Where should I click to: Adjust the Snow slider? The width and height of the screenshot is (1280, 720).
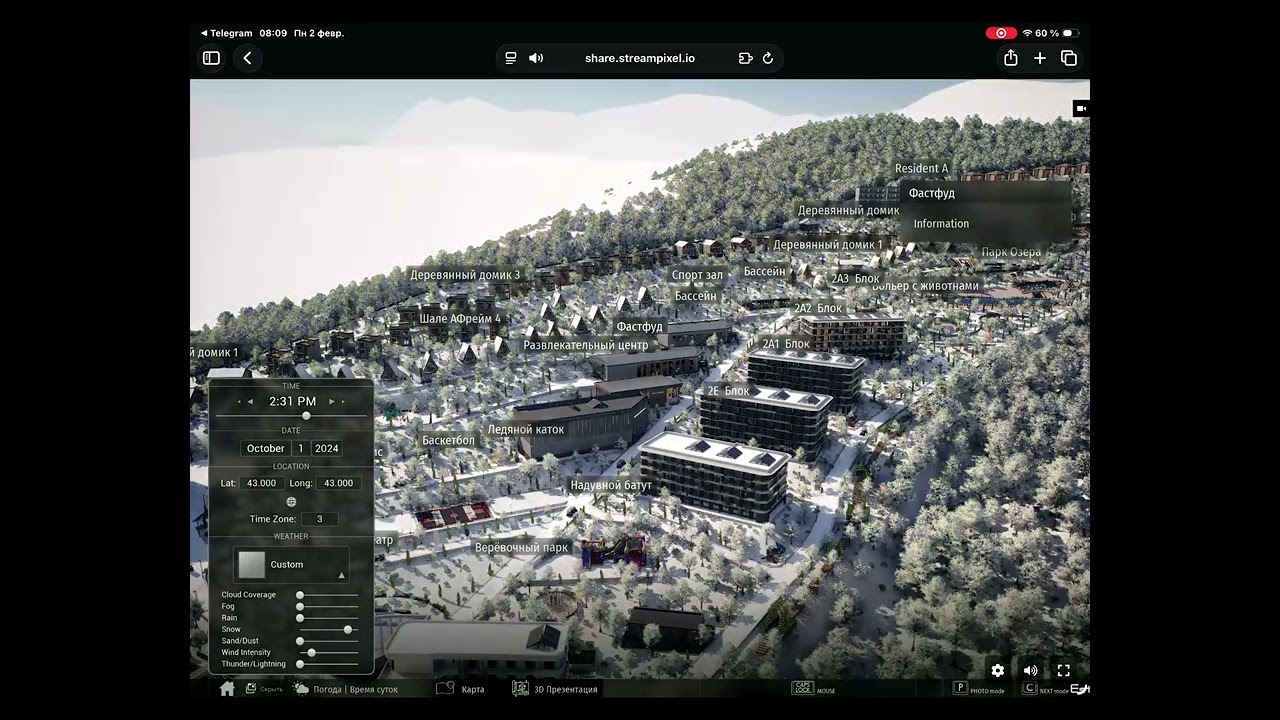[x=329, y=629]
